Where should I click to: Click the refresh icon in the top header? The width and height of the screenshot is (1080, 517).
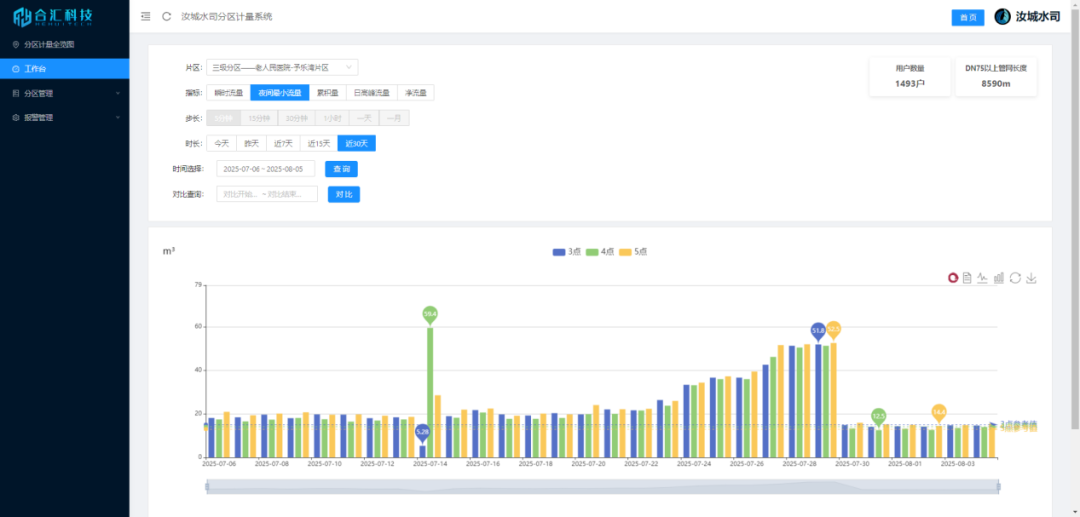pyautogui.click(x=166, y=17)
